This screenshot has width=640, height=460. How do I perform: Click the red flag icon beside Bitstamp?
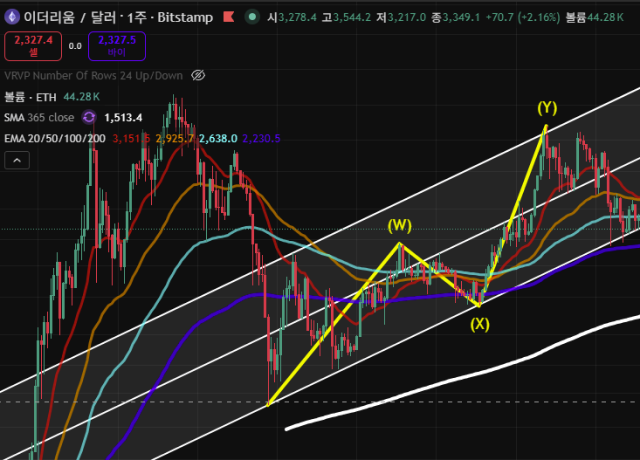coord(229,17)
